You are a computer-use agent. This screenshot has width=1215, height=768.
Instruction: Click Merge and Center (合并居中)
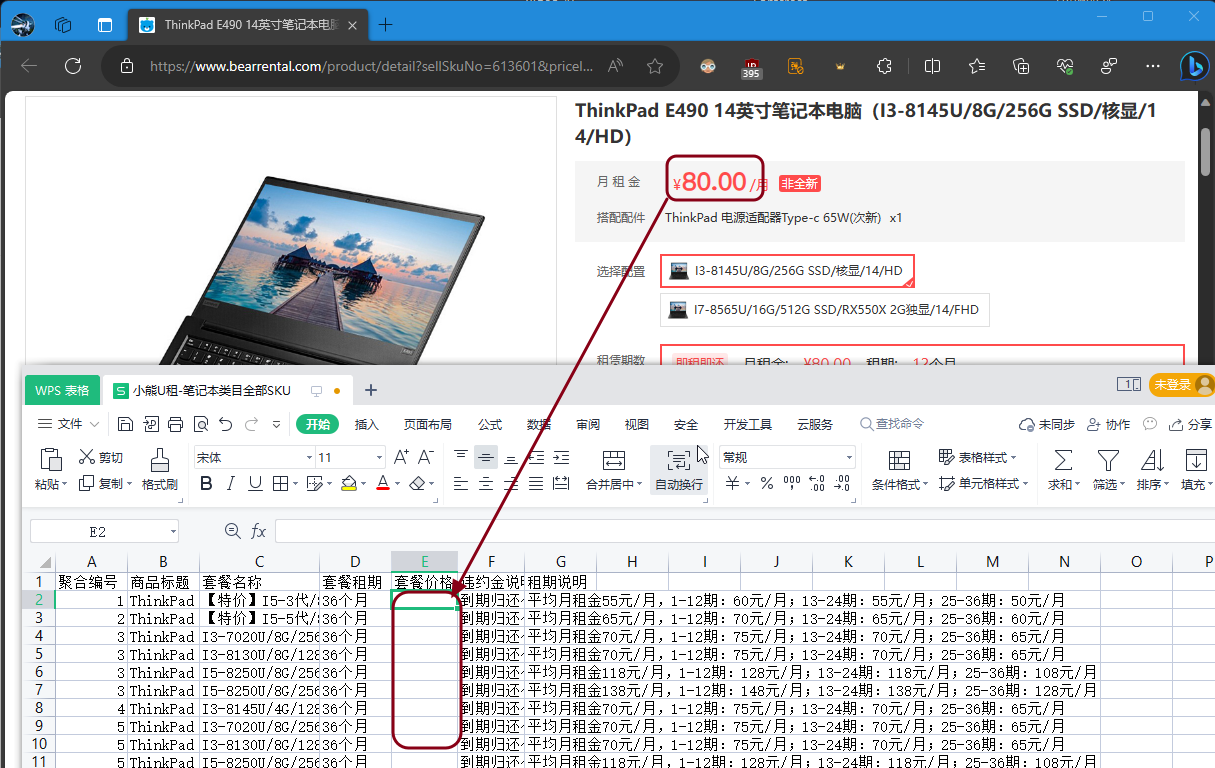[x=613, y=470]
